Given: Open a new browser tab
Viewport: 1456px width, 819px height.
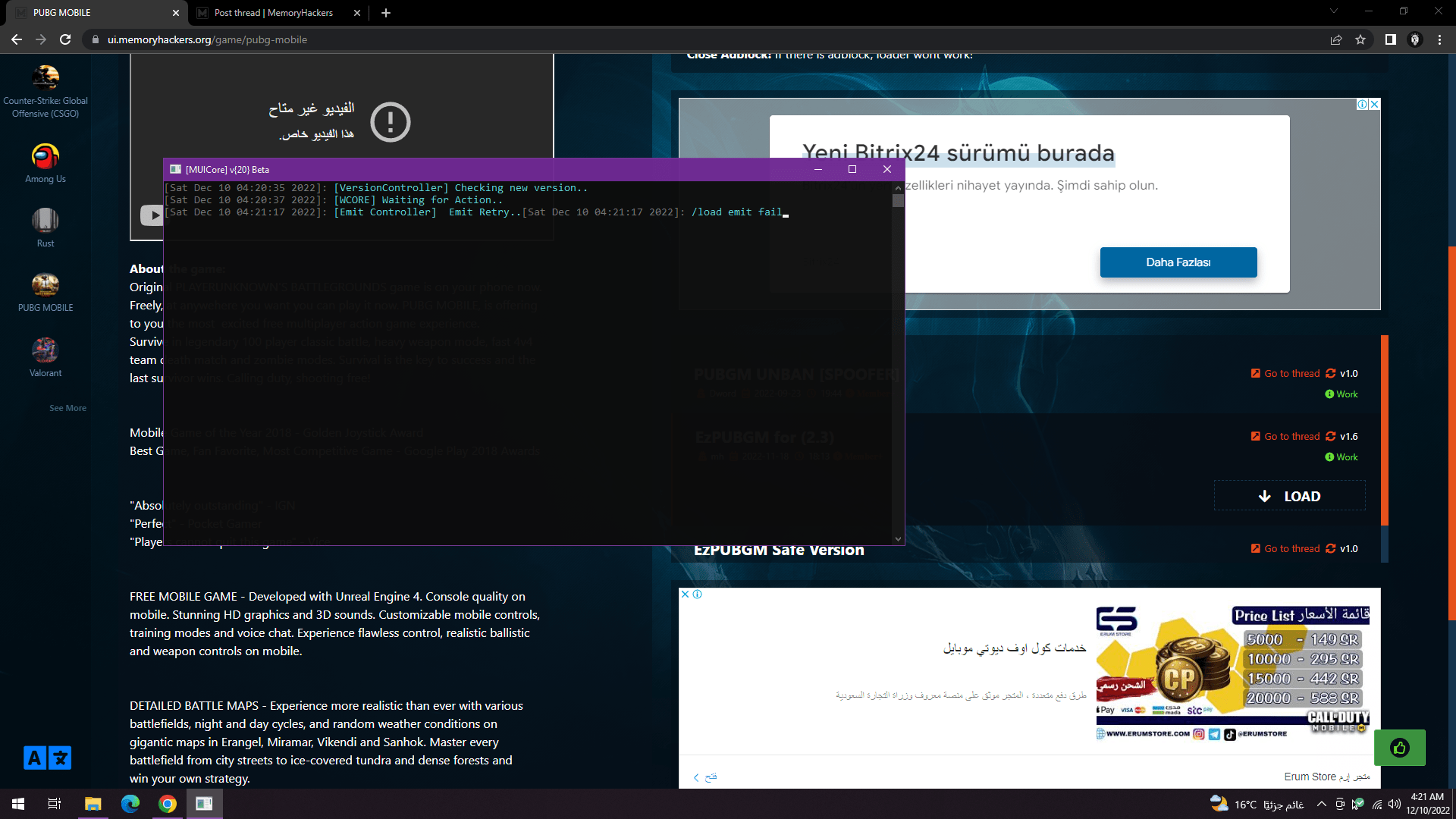Looking at the screenshot, I should coord(386,13).
